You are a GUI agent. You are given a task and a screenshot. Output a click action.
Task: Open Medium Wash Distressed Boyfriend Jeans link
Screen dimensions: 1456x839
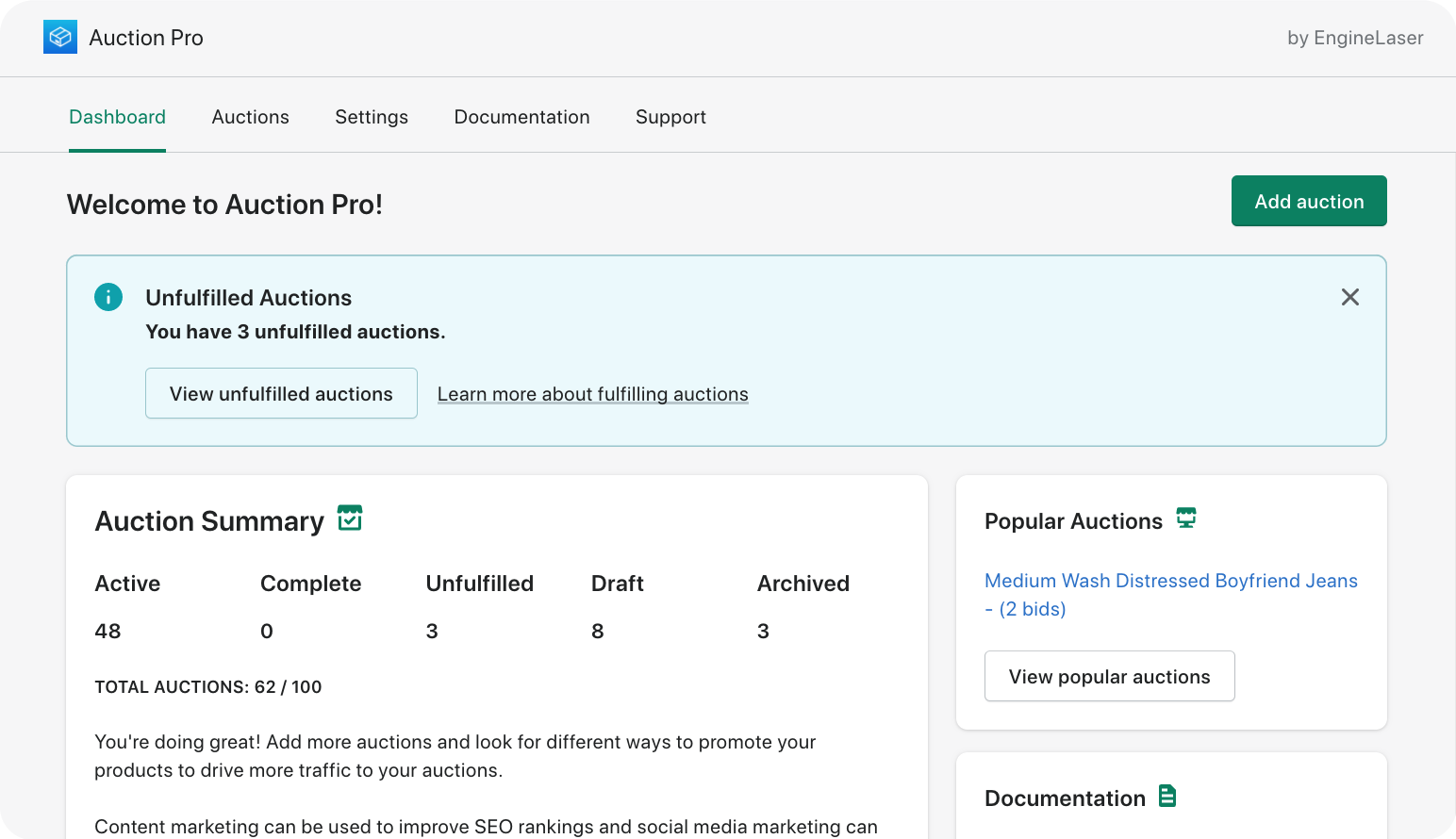pyautogui.click(x=1171, y=595)
